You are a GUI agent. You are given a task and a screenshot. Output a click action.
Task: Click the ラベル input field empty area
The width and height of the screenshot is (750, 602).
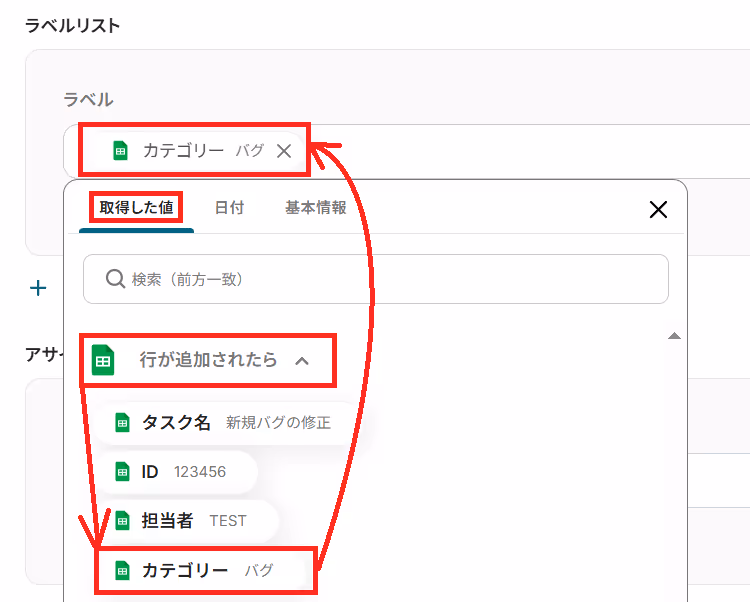pos(526,151)
